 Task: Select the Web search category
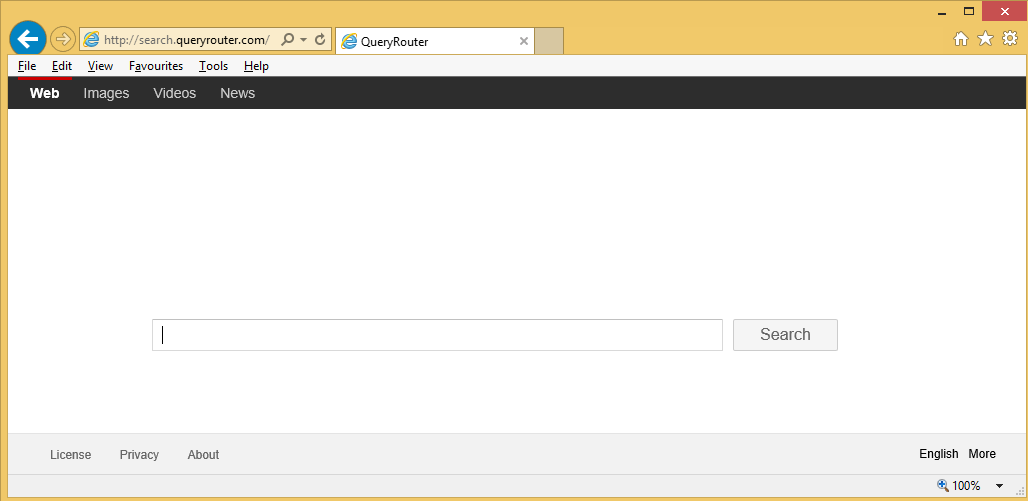tap(45, 93)
